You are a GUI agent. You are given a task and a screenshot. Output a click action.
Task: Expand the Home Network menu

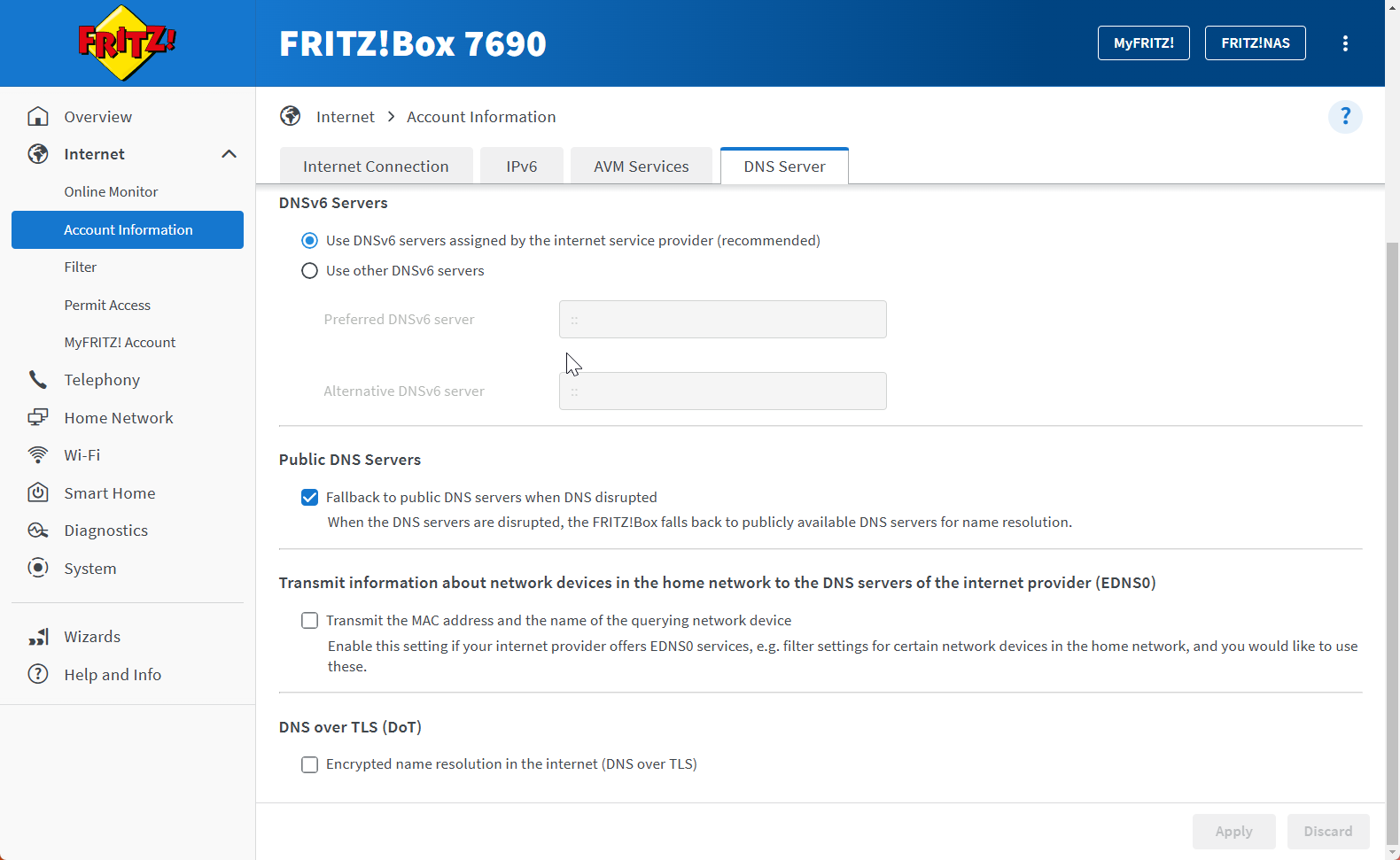pyautogui.click(x=118, y=418)
